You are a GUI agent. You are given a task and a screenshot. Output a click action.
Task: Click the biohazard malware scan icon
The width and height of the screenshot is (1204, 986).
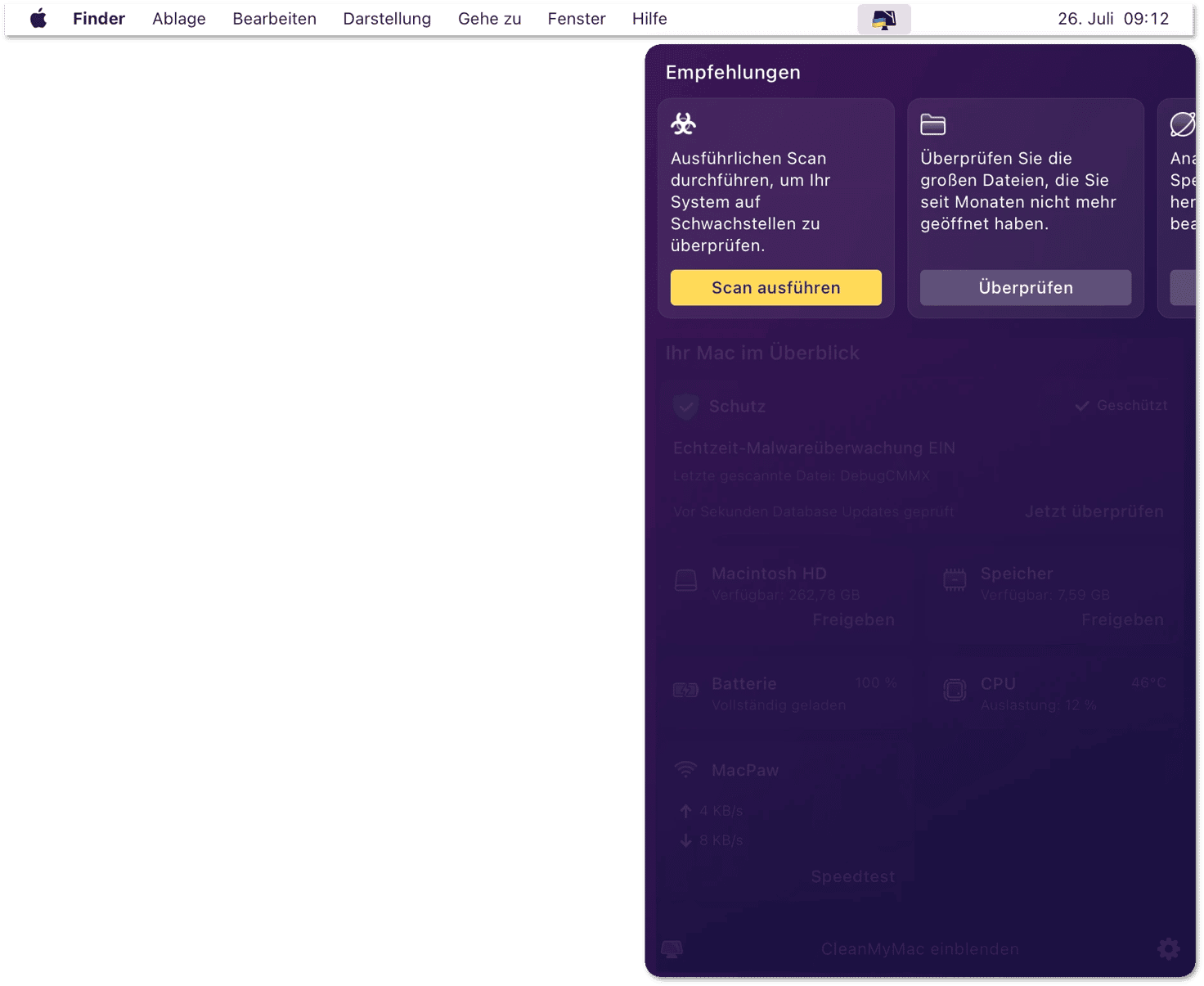point(684,124)
